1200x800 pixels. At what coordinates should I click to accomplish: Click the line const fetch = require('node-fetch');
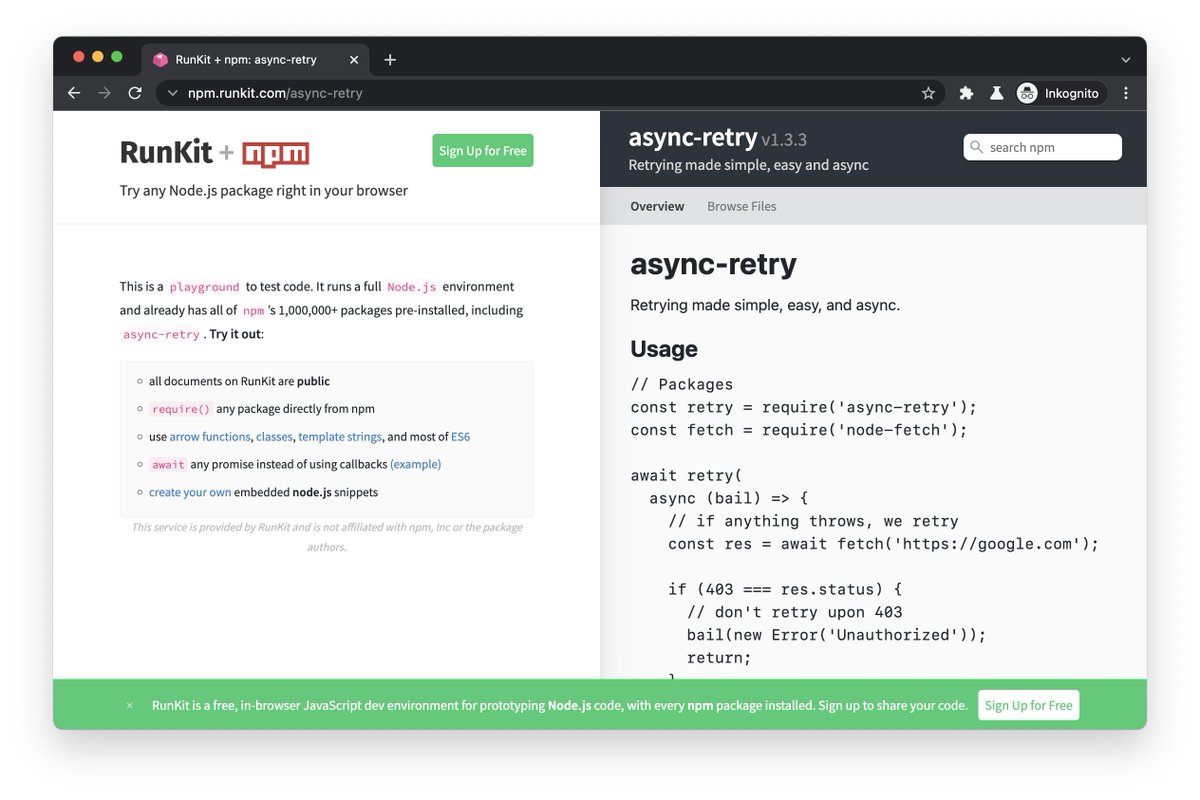[x=799, y=430]
